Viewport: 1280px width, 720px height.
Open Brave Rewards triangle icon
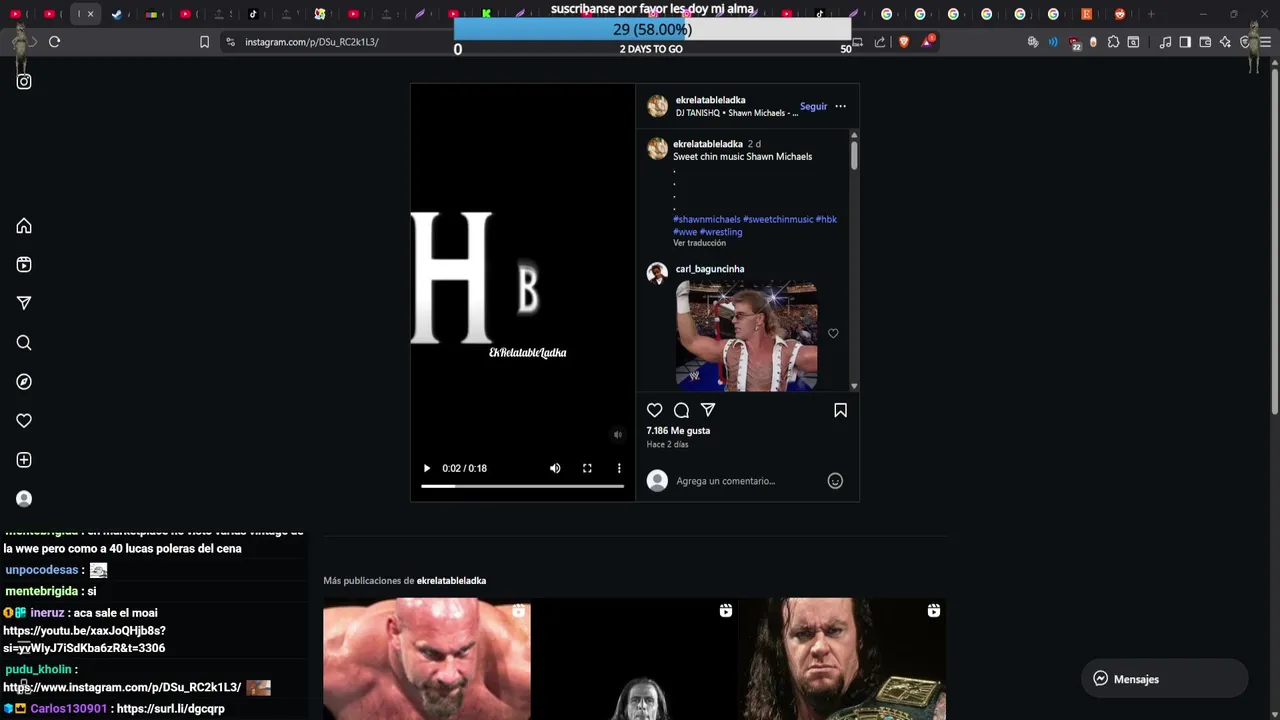pos(928,42)
